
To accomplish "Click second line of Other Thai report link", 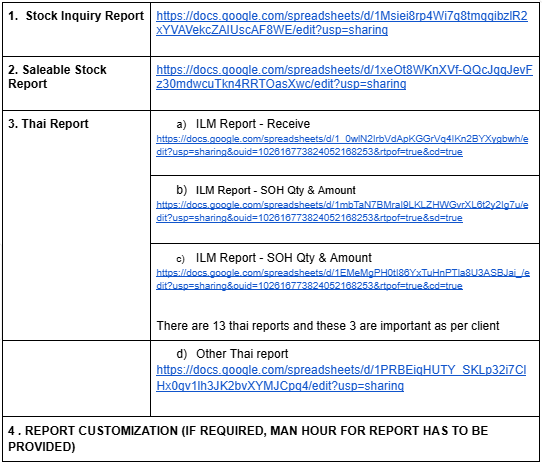I will [x=280, y=386].
